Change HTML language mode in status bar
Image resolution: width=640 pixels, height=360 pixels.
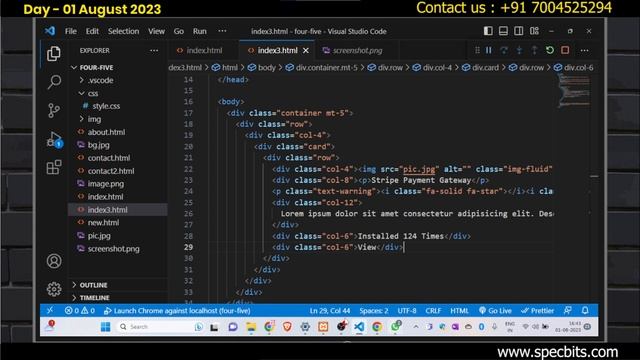click(460, 311)
